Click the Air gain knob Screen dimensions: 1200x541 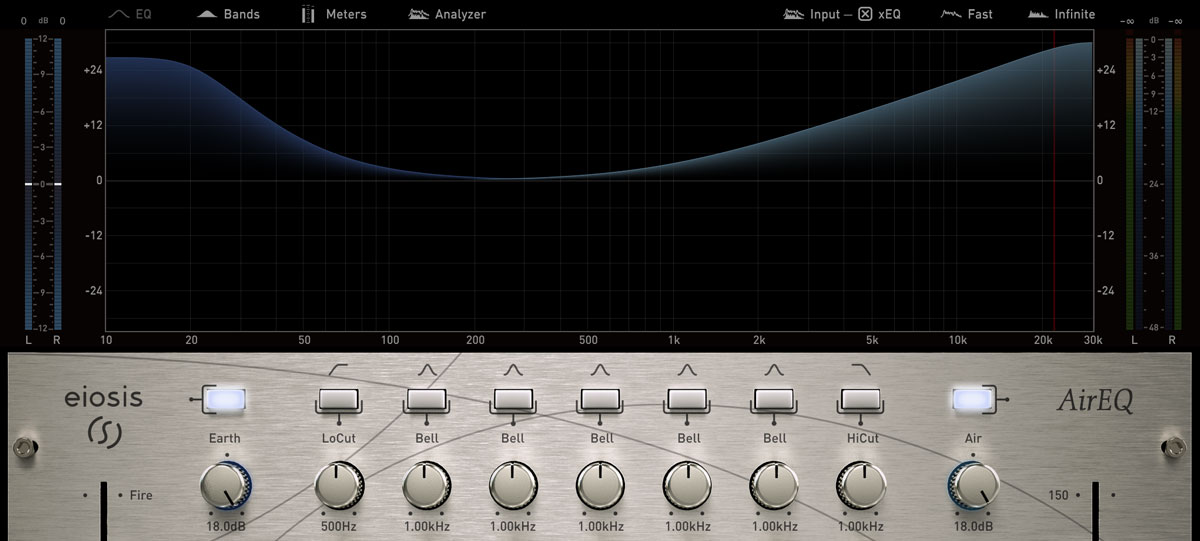pyautogui.click(x=972, y=486)
